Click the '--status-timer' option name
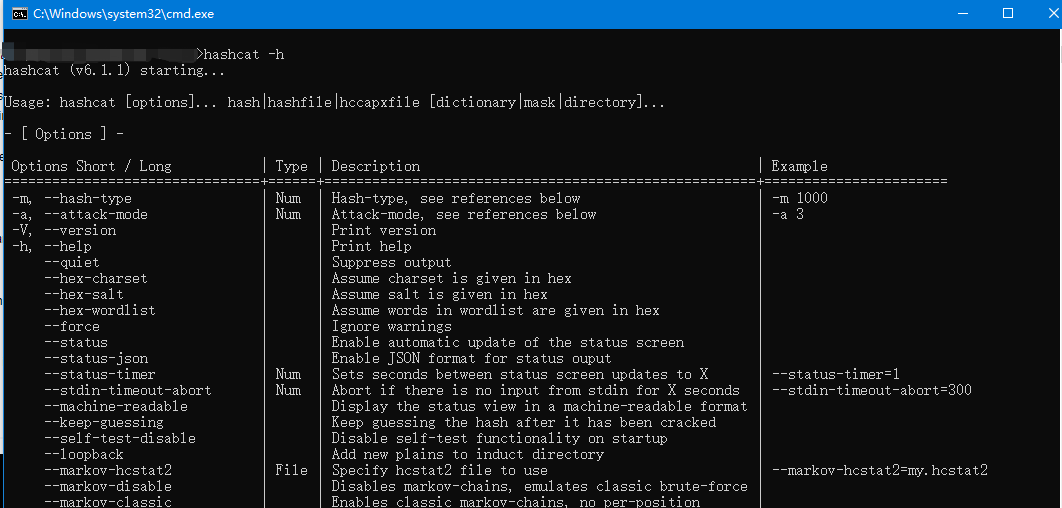1062x508 pixels. coord(100,375)
